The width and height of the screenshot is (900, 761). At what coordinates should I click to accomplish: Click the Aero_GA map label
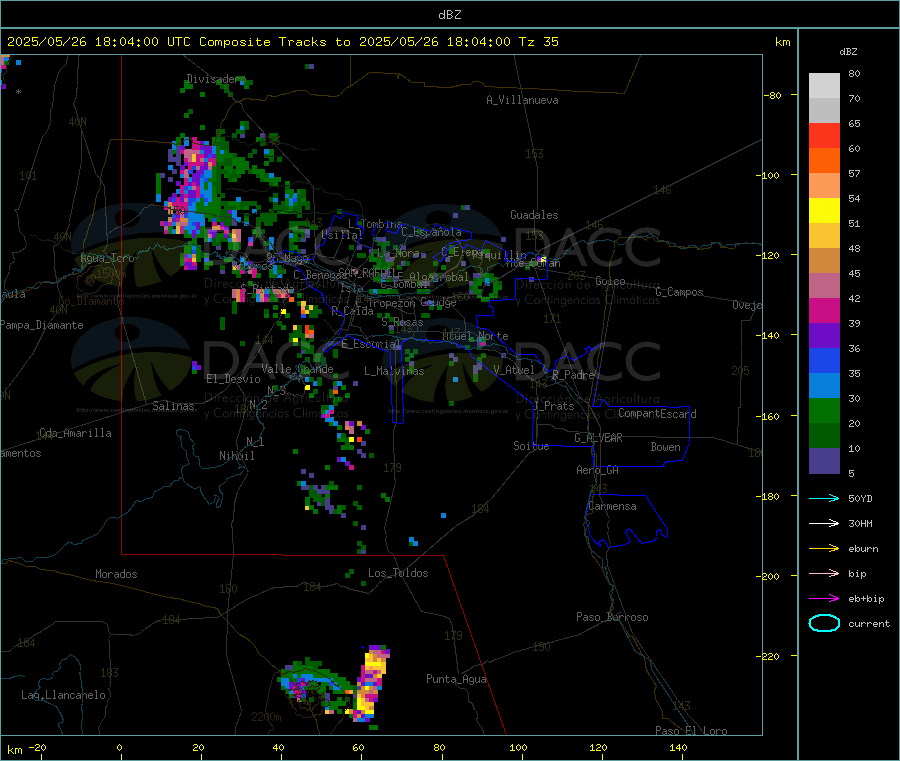coord(598,470)
